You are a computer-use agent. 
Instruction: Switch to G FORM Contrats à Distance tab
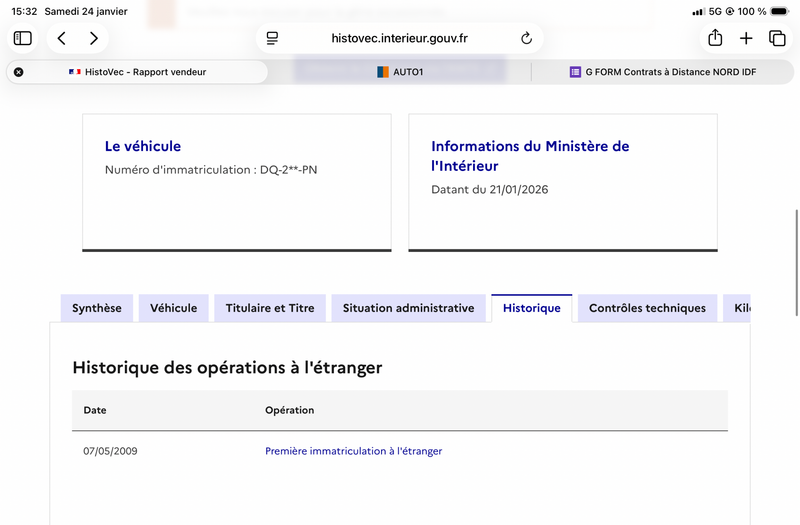(x=661, y=72)
